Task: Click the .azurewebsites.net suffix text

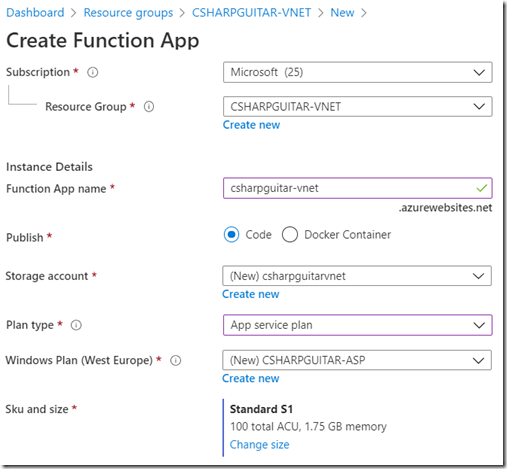Action: click(x=445, y=208)
